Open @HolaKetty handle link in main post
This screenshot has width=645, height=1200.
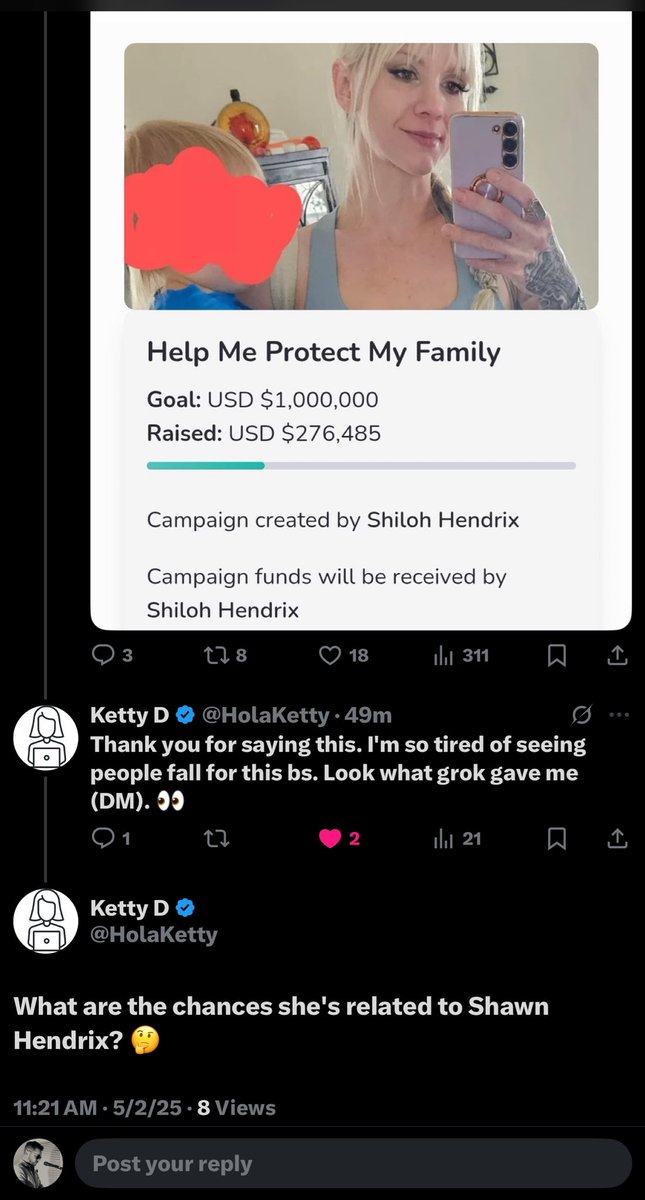pos(153,935)
